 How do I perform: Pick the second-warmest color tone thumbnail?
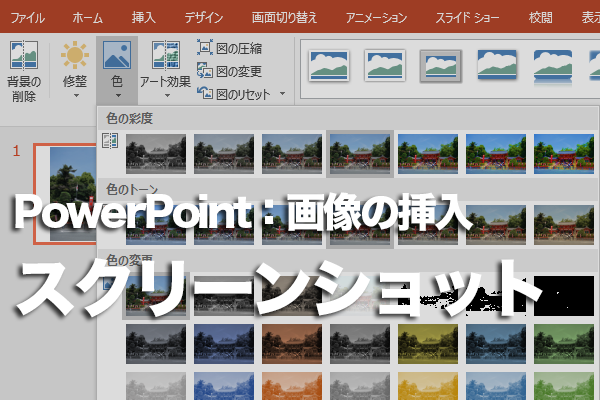496,225
